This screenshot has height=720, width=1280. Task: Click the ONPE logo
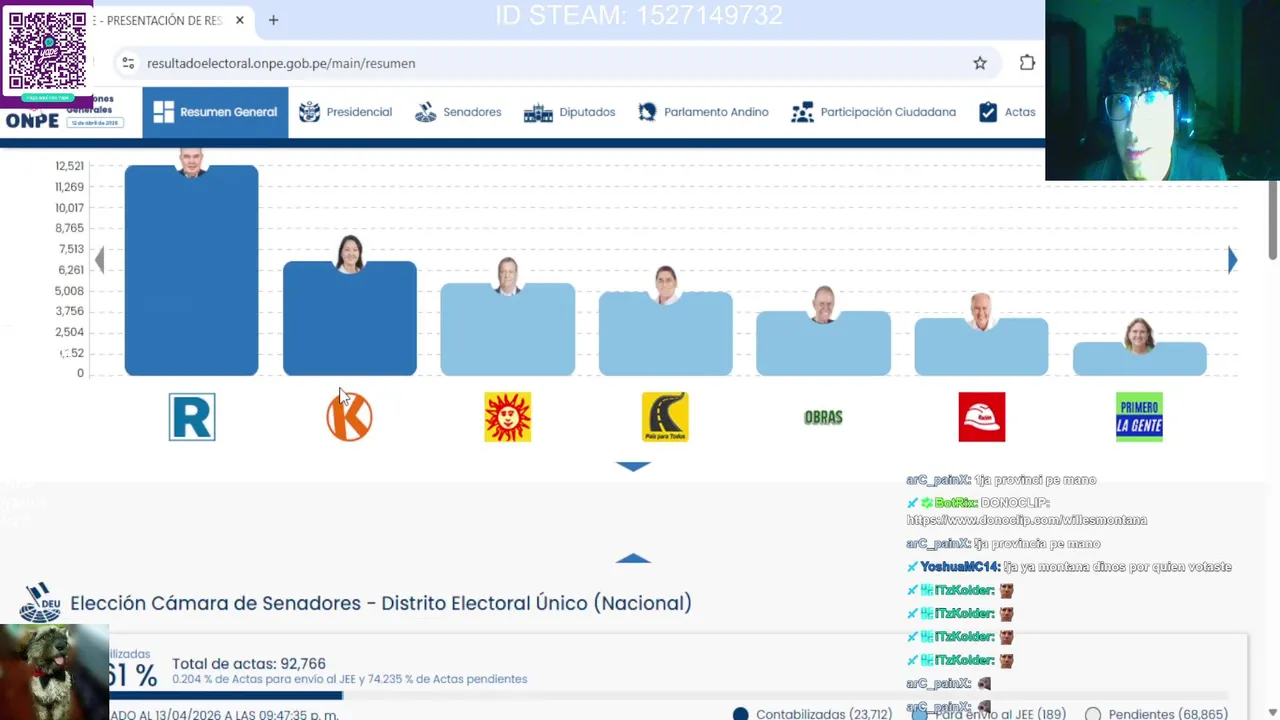[32, 120]
